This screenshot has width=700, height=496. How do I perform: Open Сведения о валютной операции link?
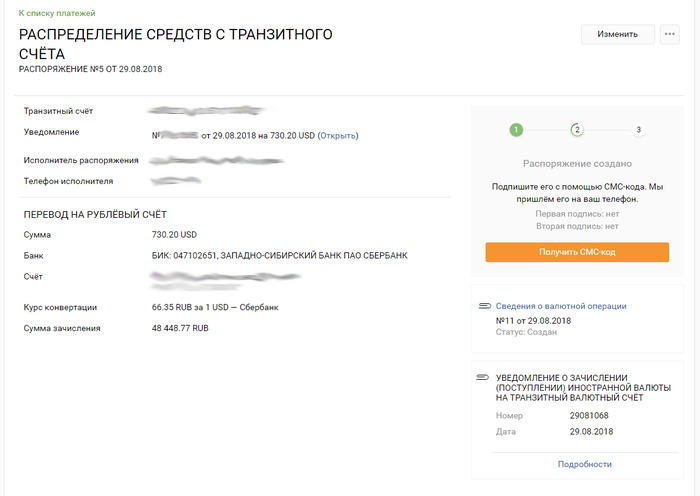point(560,306)
